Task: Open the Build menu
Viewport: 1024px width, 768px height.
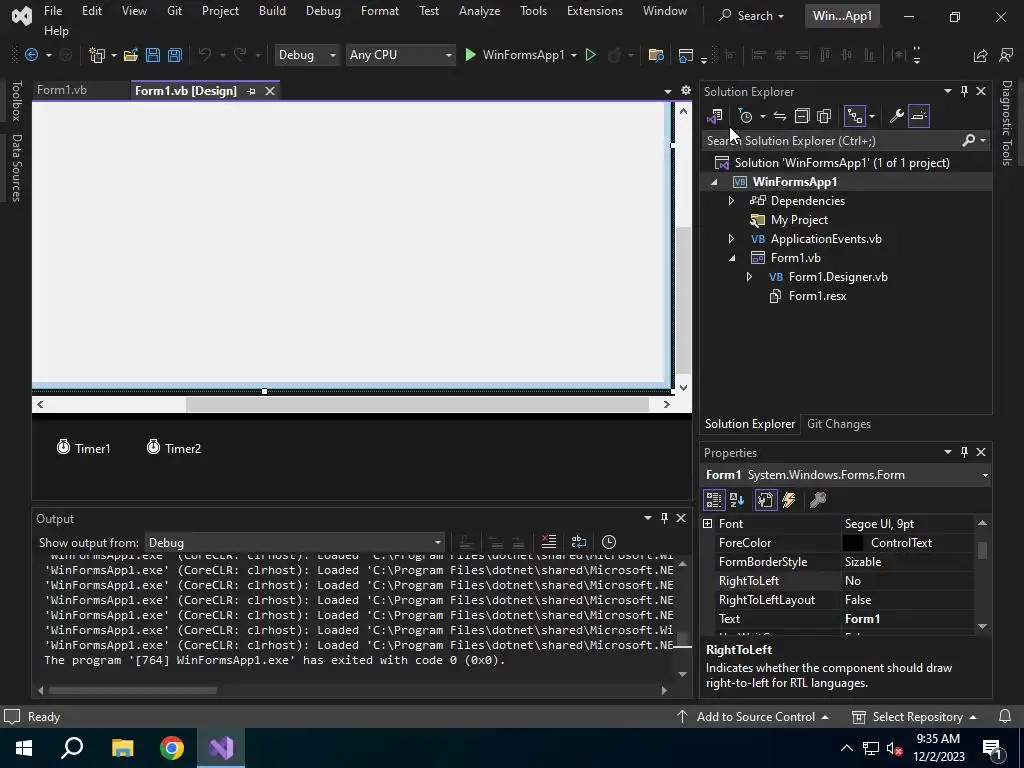Action: [x=272, y=11]
